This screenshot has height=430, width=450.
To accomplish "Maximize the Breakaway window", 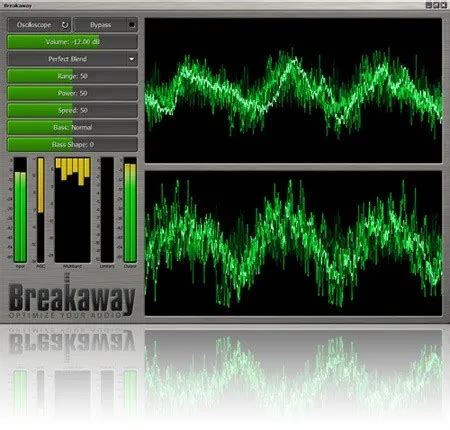I will (436, 5).
